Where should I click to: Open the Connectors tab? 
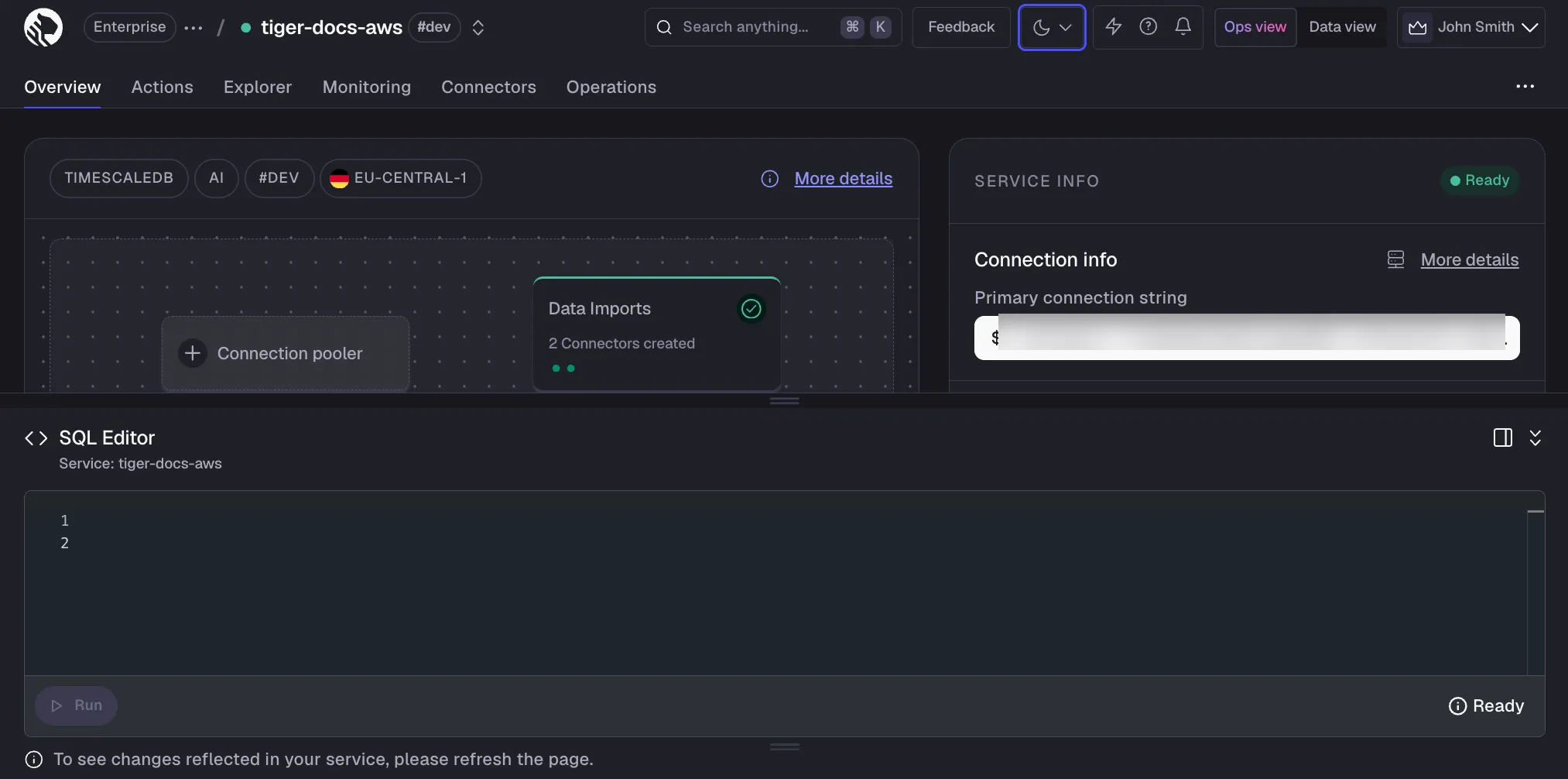click(x=488, y=87)
